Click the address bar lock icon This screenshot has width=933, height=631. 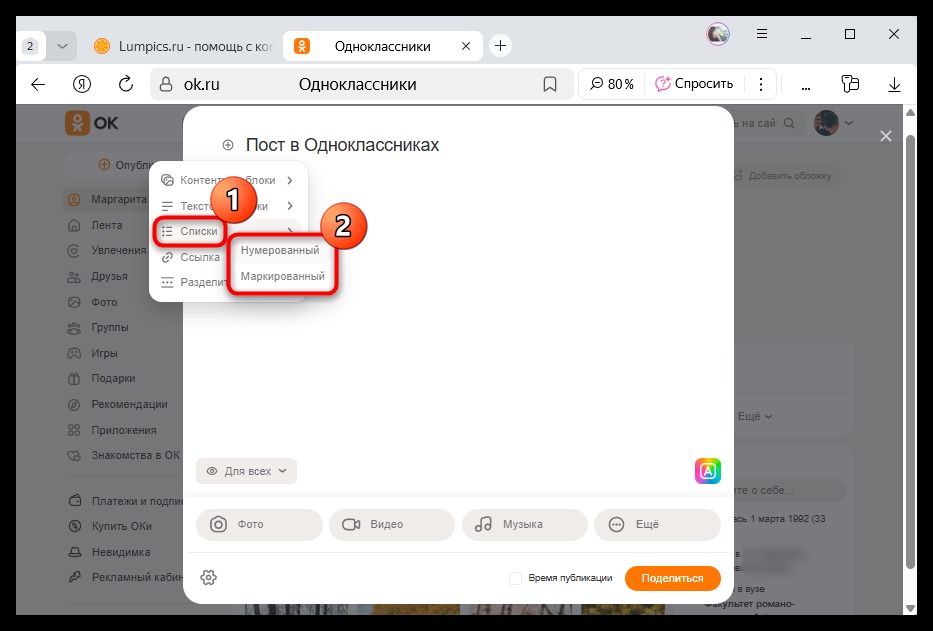[165, 85]
